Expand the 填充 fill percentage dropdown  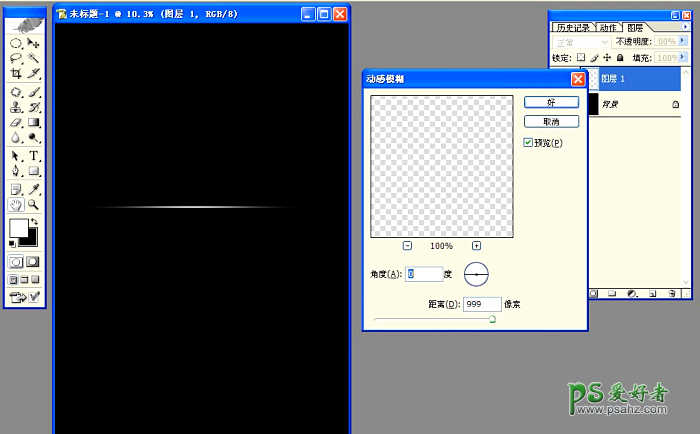click(x=683, y=58)
